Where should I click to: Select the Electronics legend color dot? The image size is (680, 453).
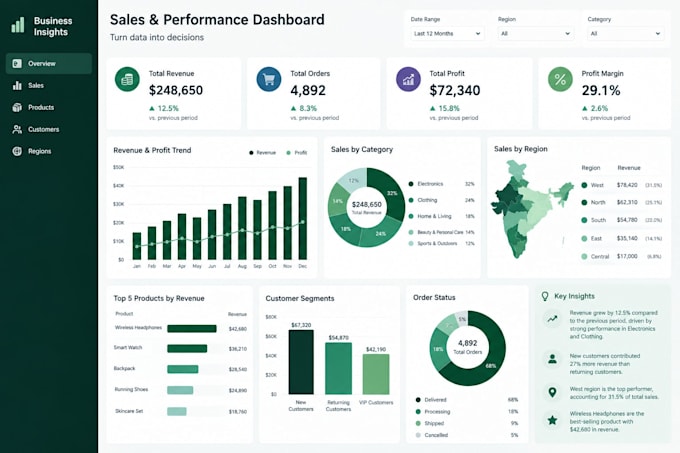pyautogui.click(x=411, y=184)
